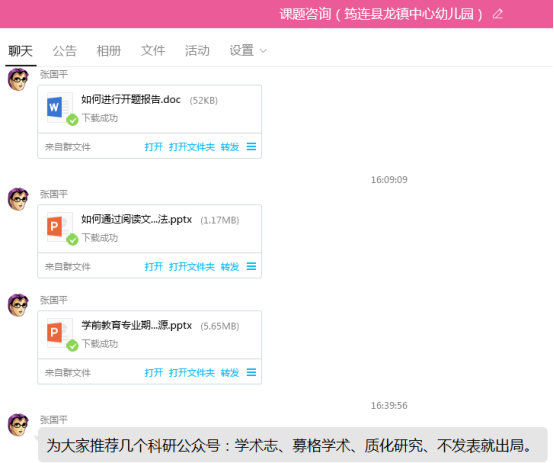Click the Word icon of 如何进行开题报告.doc
Viewport: 554px width, 463px height.
(x=60, y=107)
